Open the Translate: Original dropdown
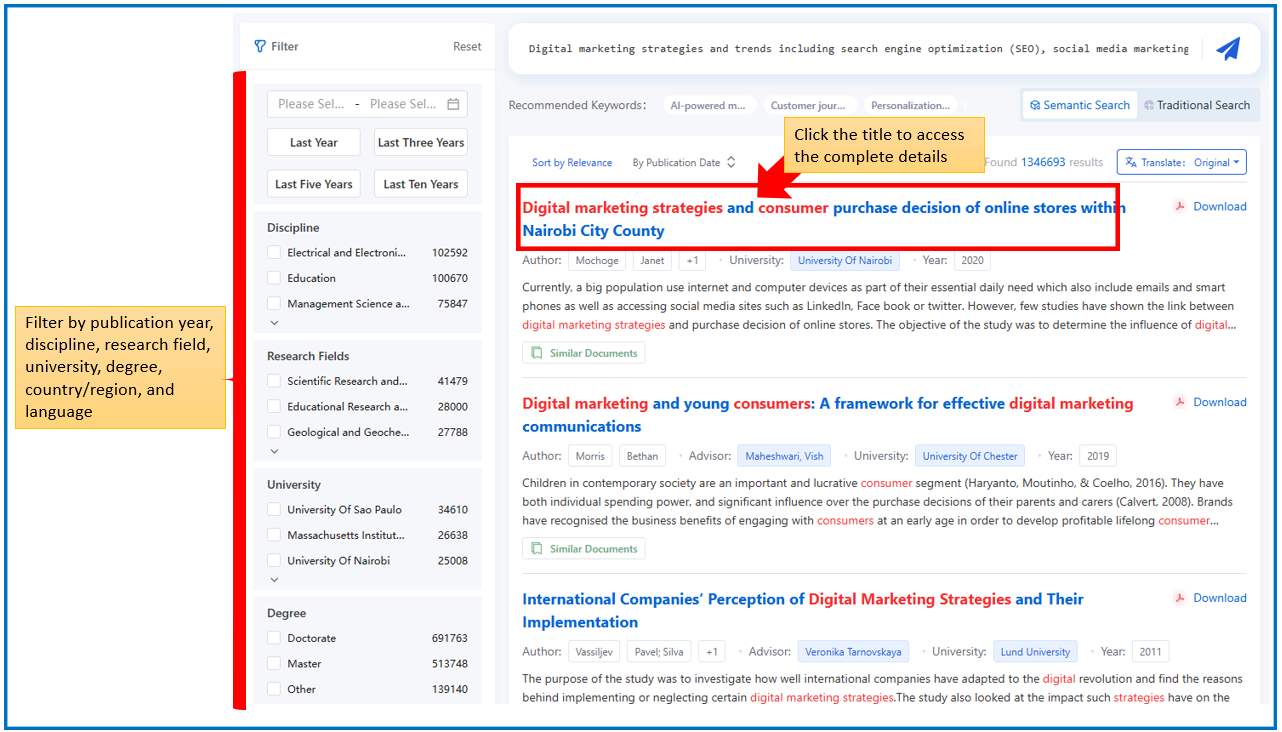The height and width of the screenshot is (732, 1282). click(x=1181, y=163)
